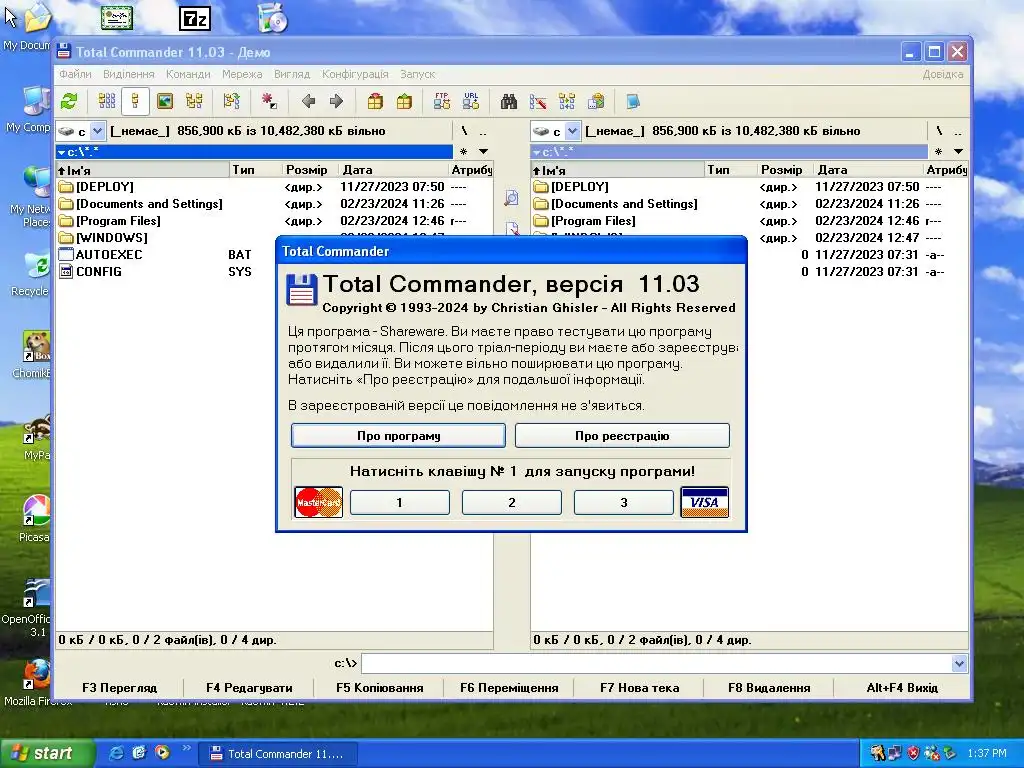The width and height of the screenshot is (1024, 768).
Task: Click Alt+F4 Вихід button
Action: click(902, 688)
